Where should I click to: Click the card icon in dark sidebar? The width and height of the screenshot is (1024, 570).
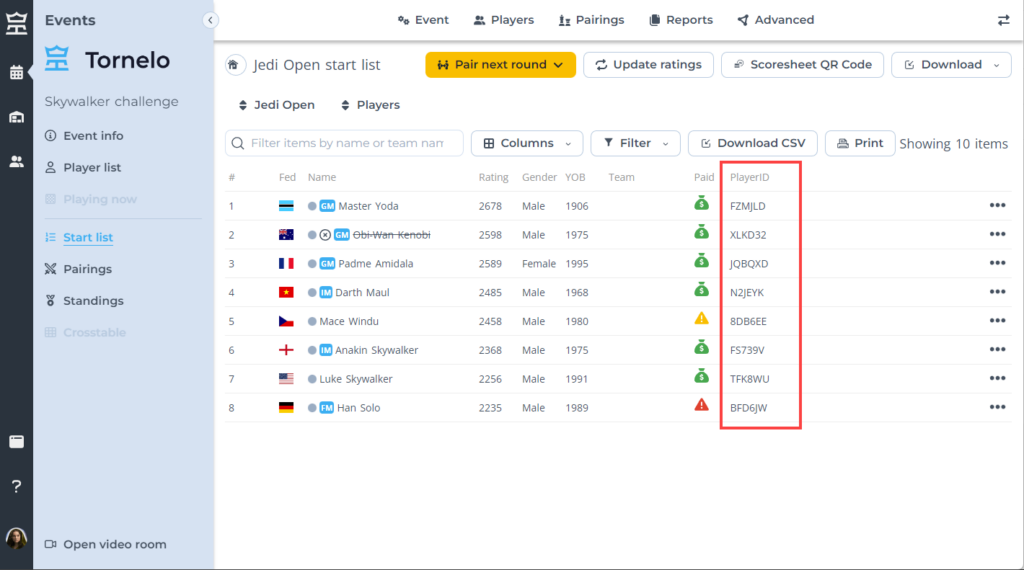coord(16,442)
